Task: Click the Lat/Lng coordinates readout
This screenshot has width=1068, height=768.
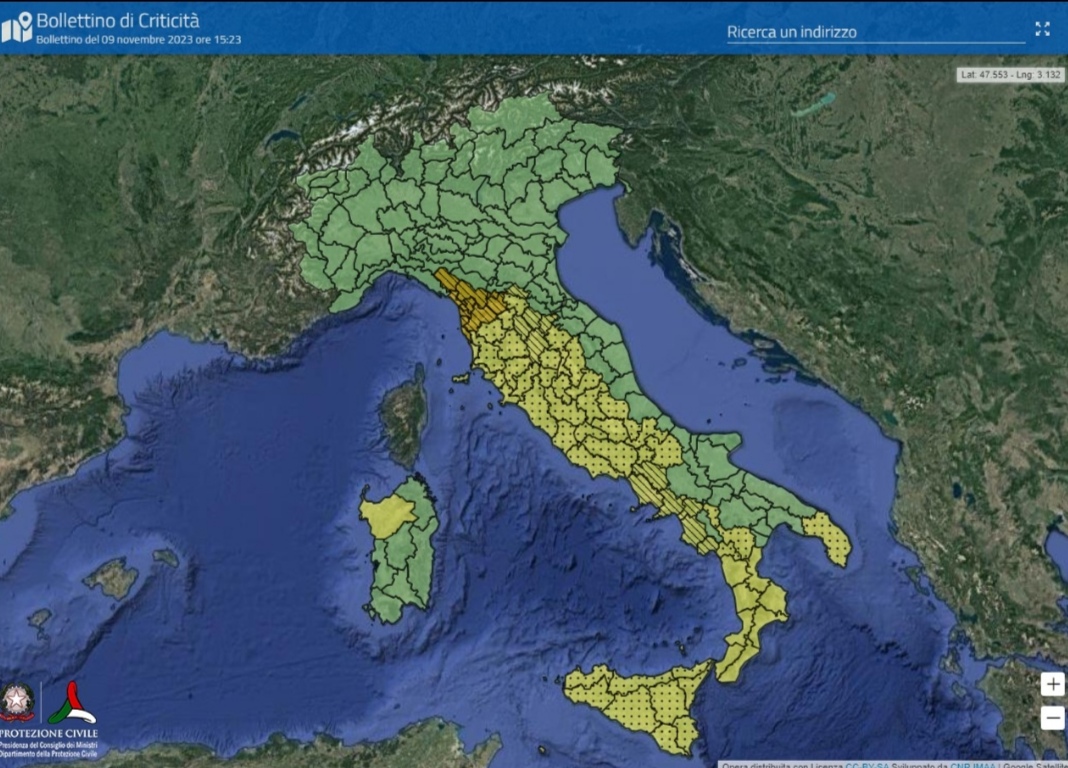Action: pos(1010,74)
